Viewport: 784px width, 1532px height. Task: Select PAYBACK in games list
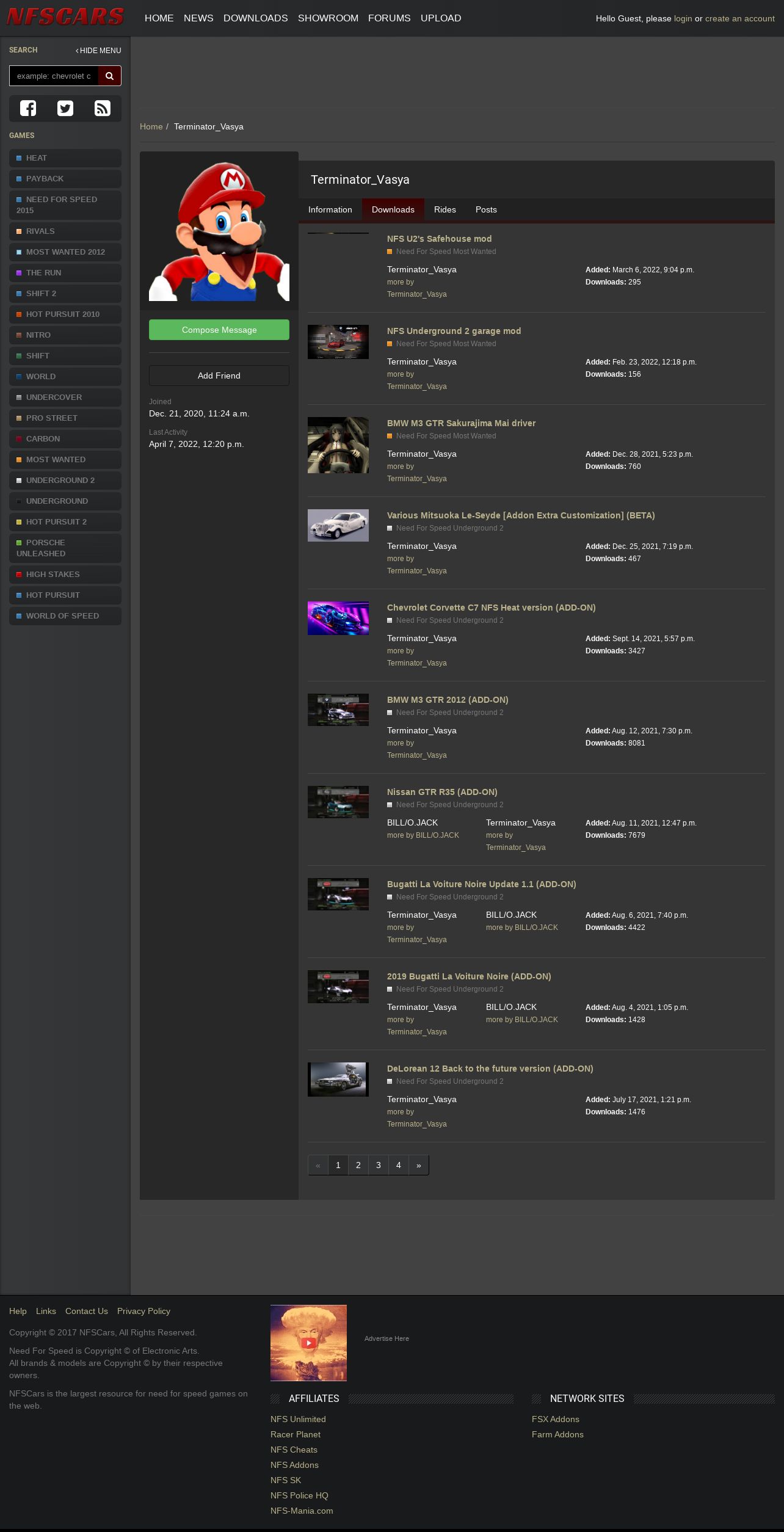(x=65, y=179)
